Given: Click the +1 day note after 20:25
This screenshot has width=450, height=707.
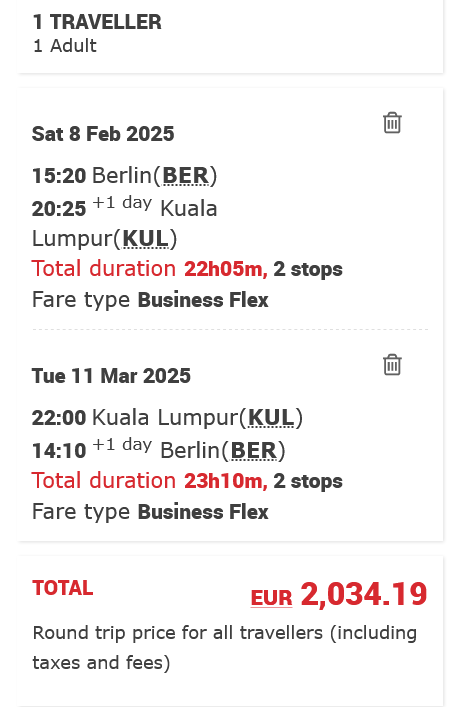Looking at the screenshot, I should click(122, 203).
